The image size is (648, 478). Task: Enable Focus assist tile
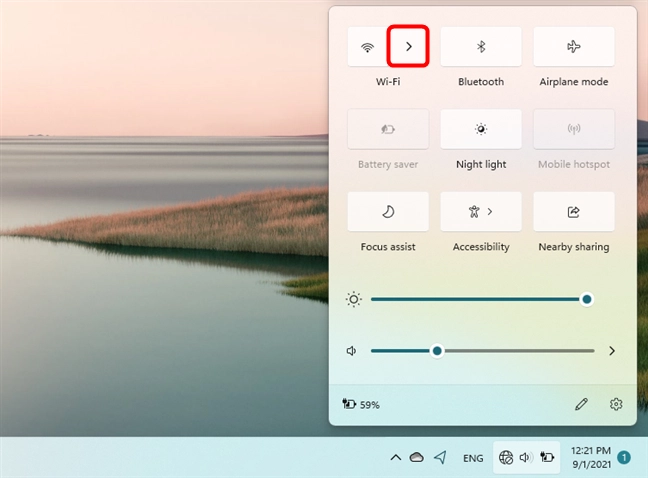point(388,212)
